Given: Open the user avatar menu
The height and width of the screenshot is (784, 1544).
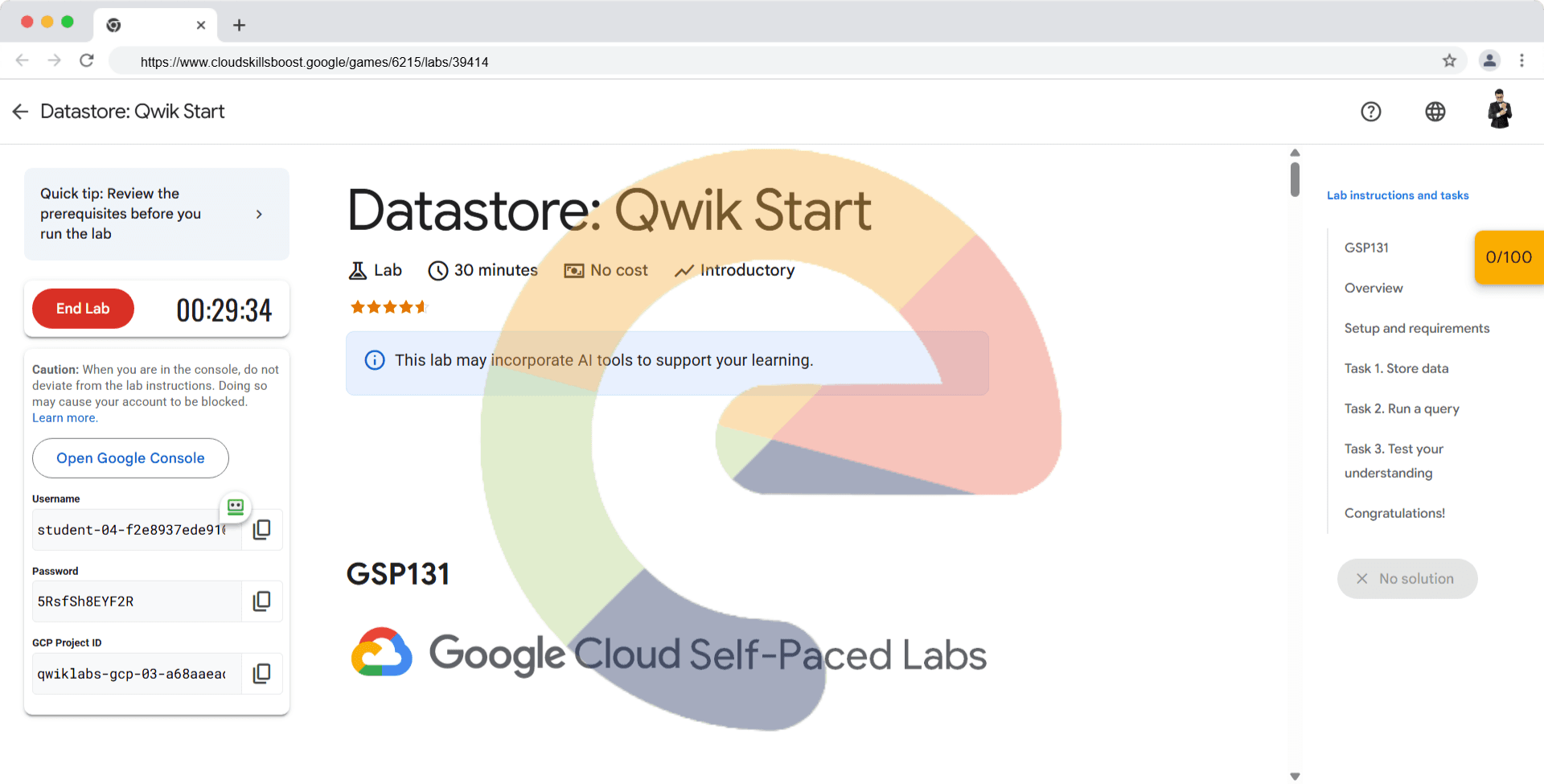Looking at the screenshot, I should point(1500,109).
